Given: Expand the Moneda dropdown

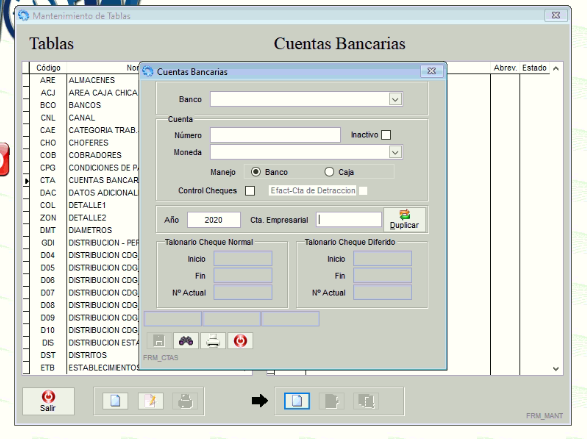Looking at the screenshot, I should tap(395, 152).
